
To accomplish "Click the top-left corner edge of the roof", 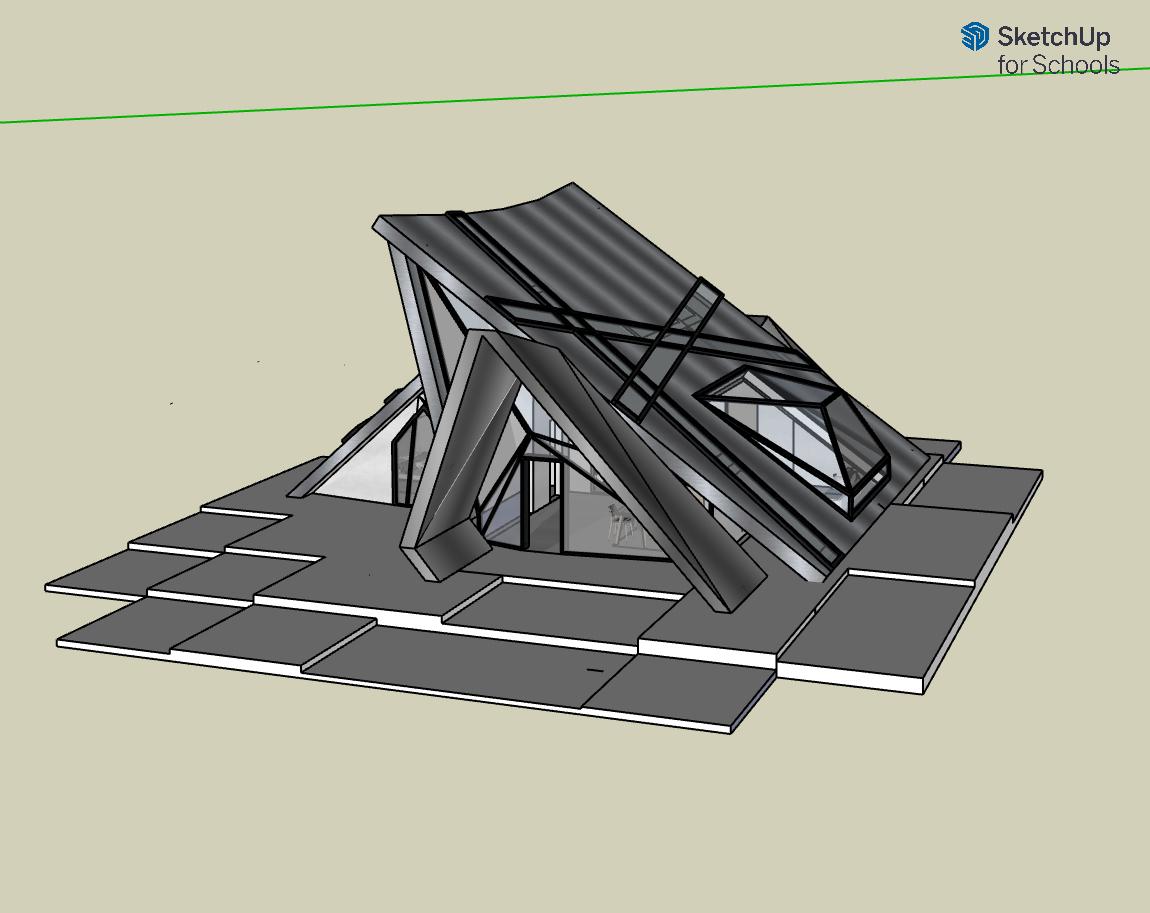I will 379,222.
